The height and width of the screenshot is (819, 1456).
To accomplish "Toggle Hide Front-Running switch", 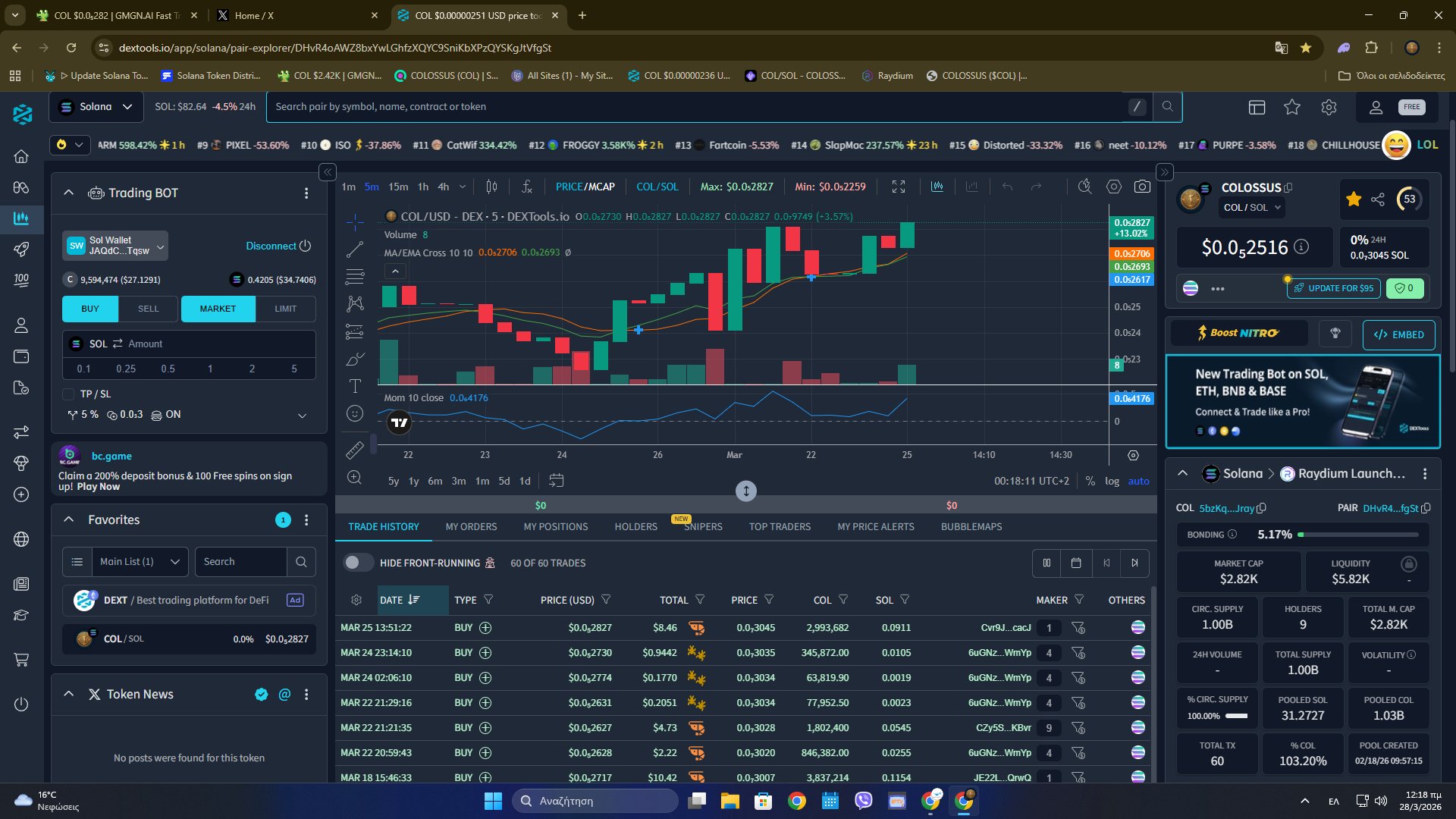I will click(357, 563).
